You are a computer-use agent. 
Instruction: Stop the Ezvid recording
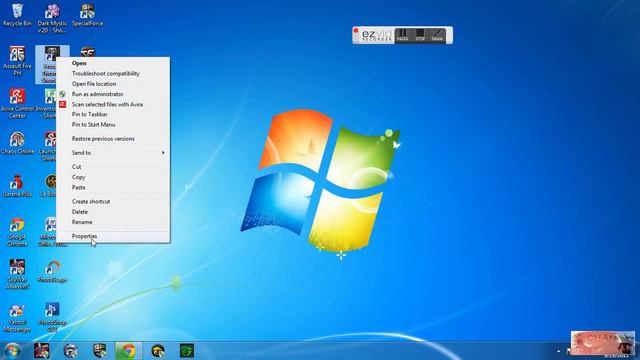[420, 35]
